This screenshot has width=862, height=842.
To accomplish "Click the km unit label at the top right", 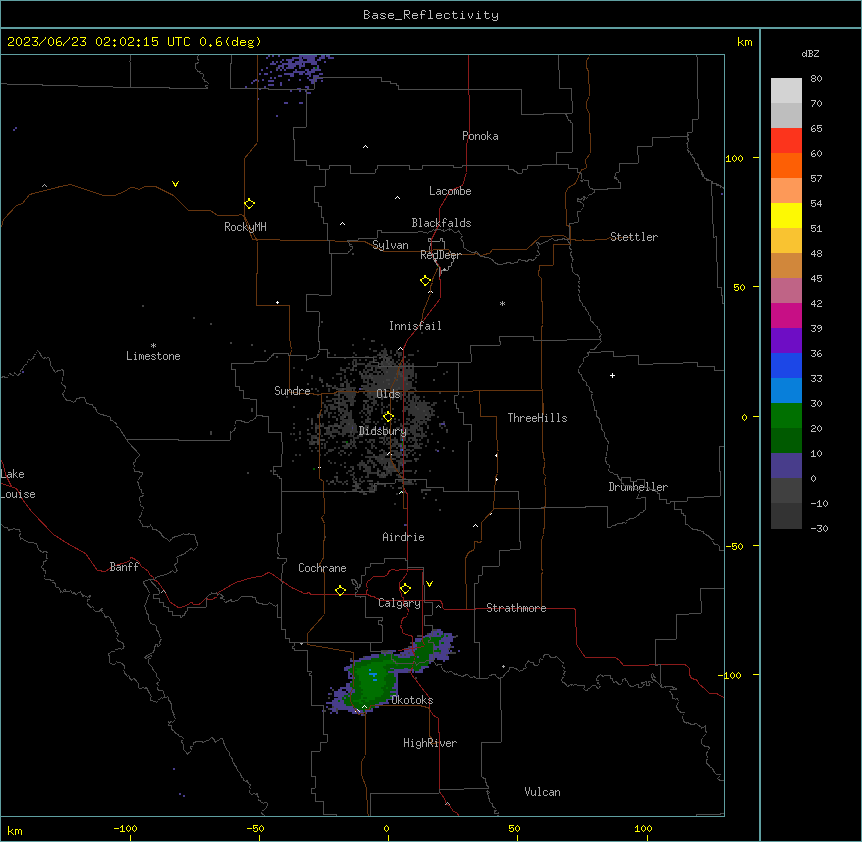I will 745,42.
